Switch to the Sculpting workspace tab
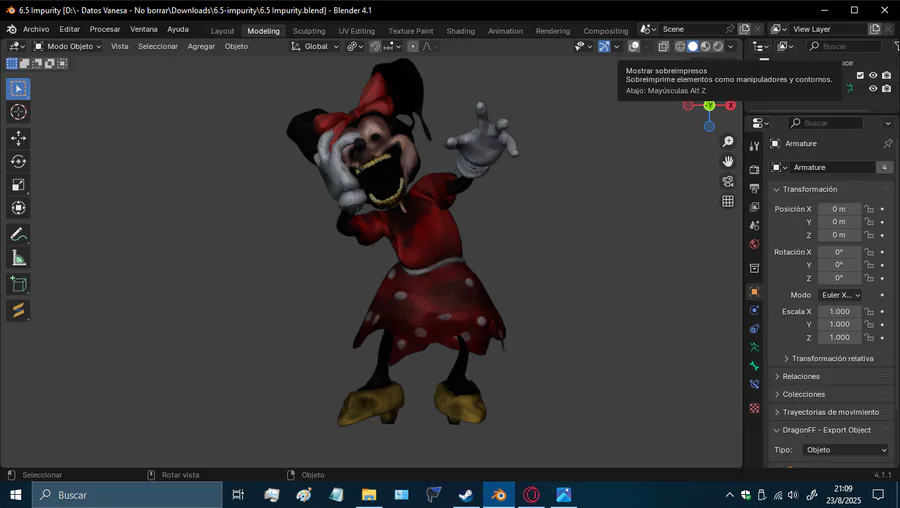This screenshot has height=508, width=900. tap(309, 31)
